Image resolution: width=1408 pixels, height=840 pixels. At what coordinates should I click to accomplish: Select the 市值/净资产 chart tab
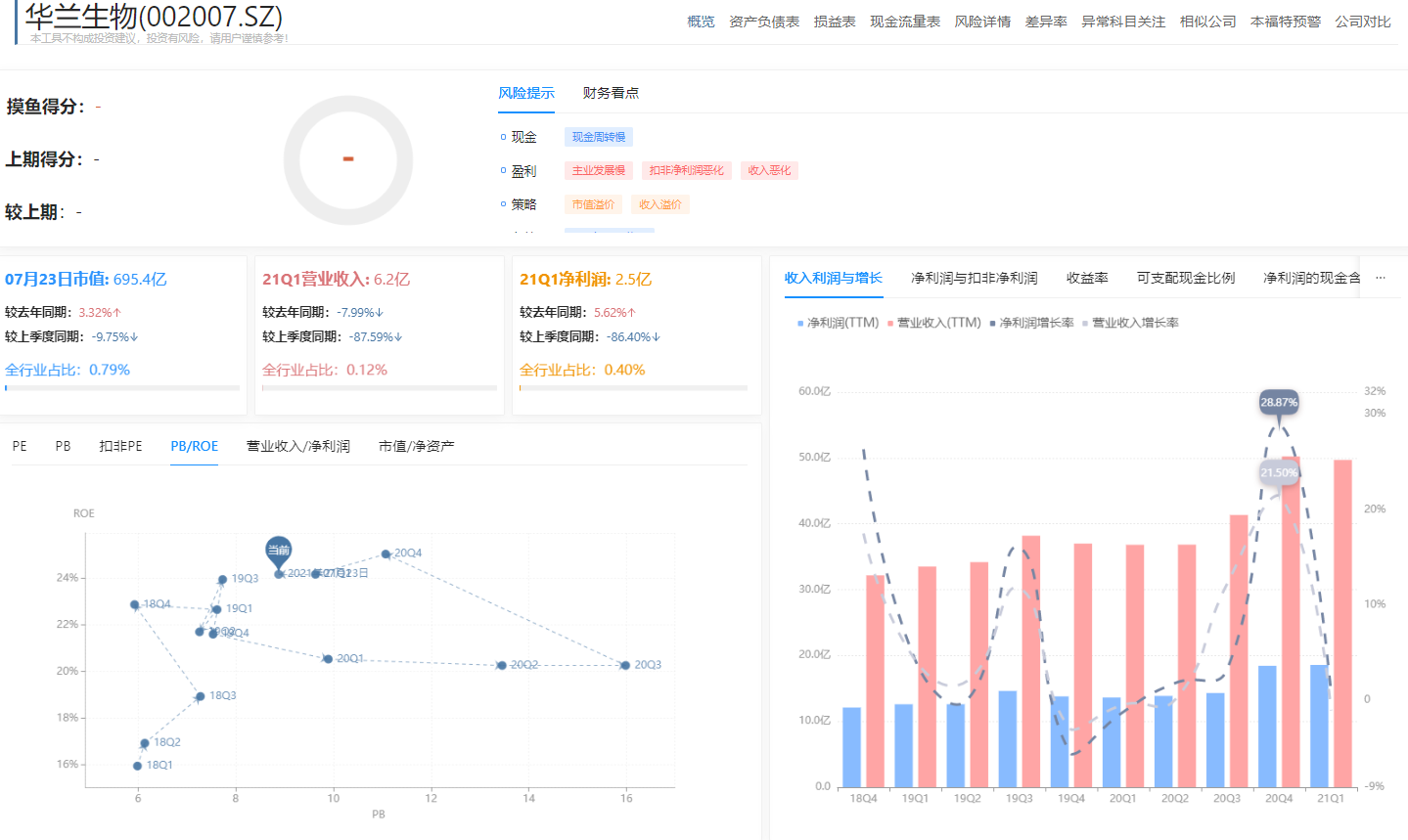pyautogui.click(x=417, y=446)
